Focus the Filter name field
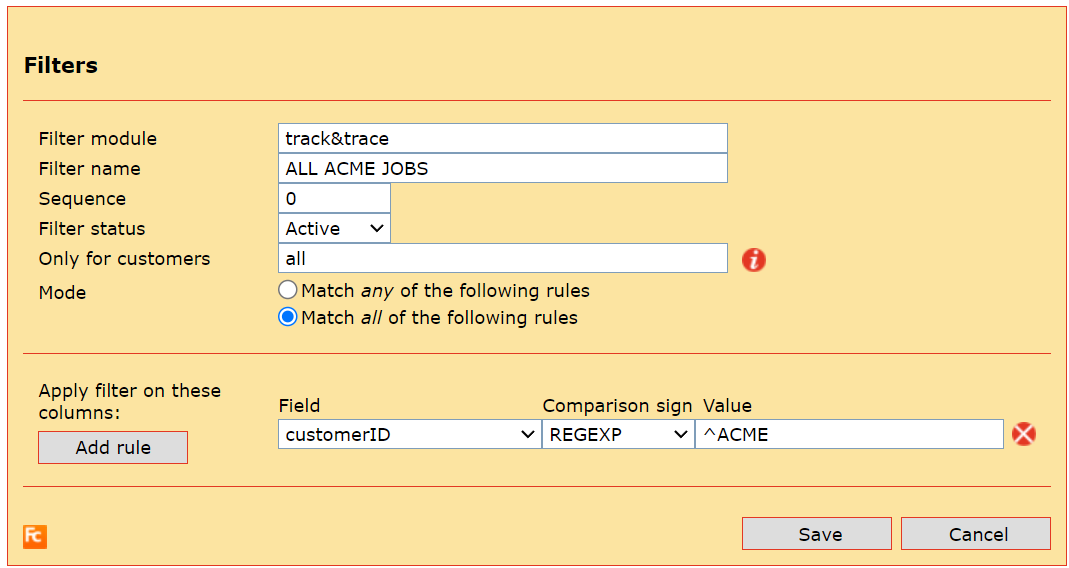 (502, 169)
